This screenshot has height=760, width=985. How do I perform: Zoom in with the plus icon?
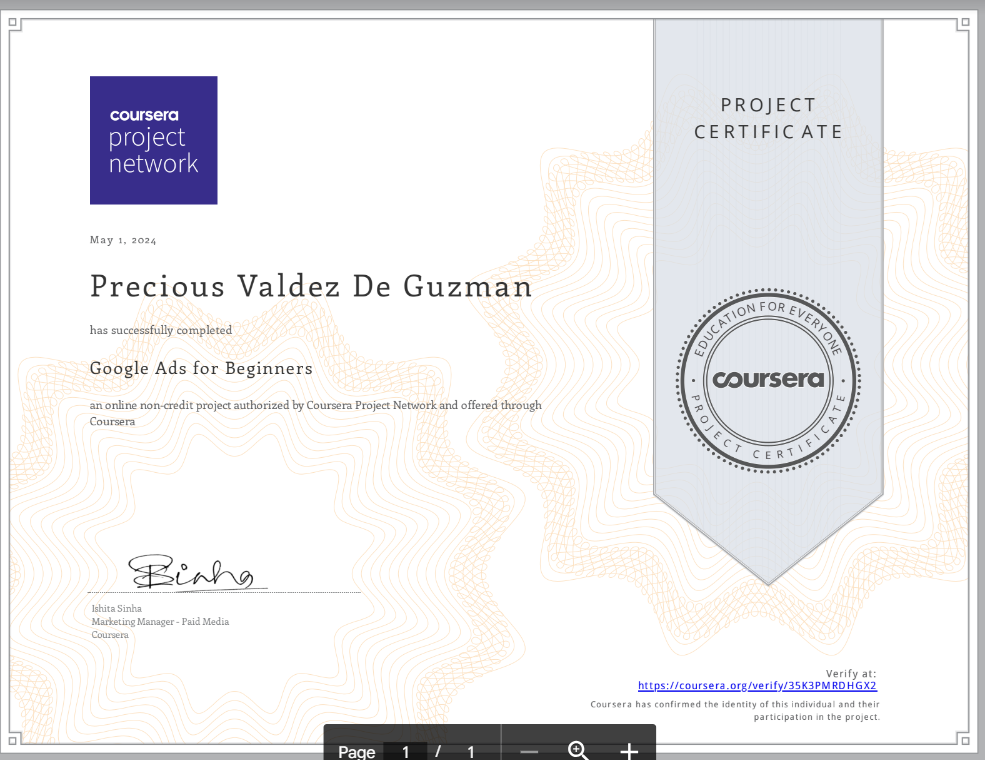point(629,751)
